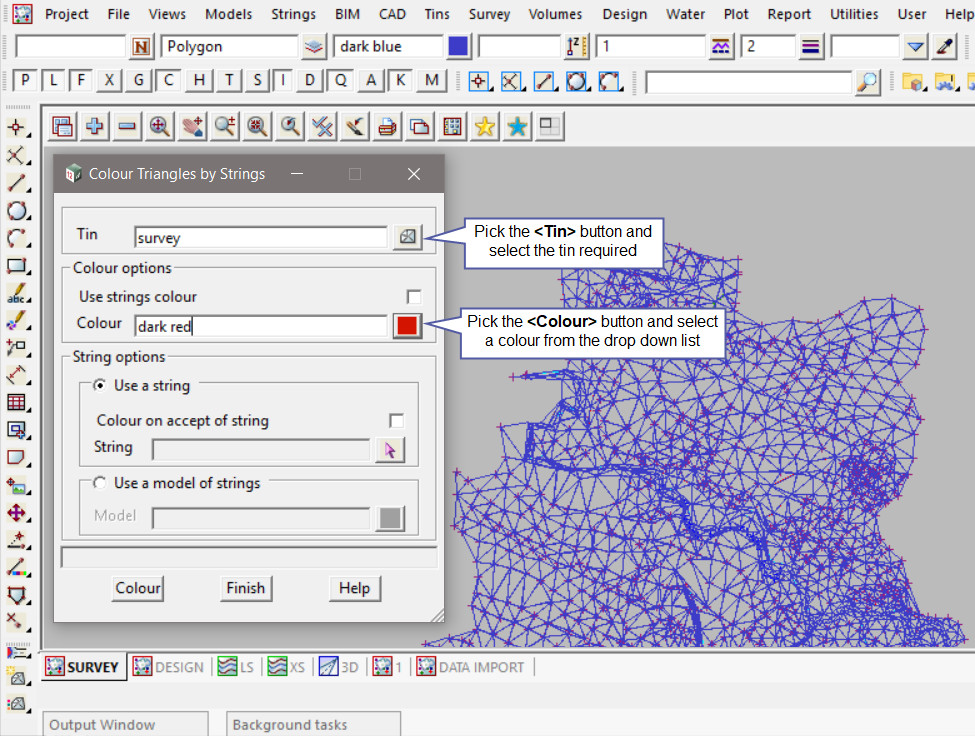The image size is (975, 736).
Task: Select the text 'abc' tool in left toolbar
Action: [x=17, y=294]
